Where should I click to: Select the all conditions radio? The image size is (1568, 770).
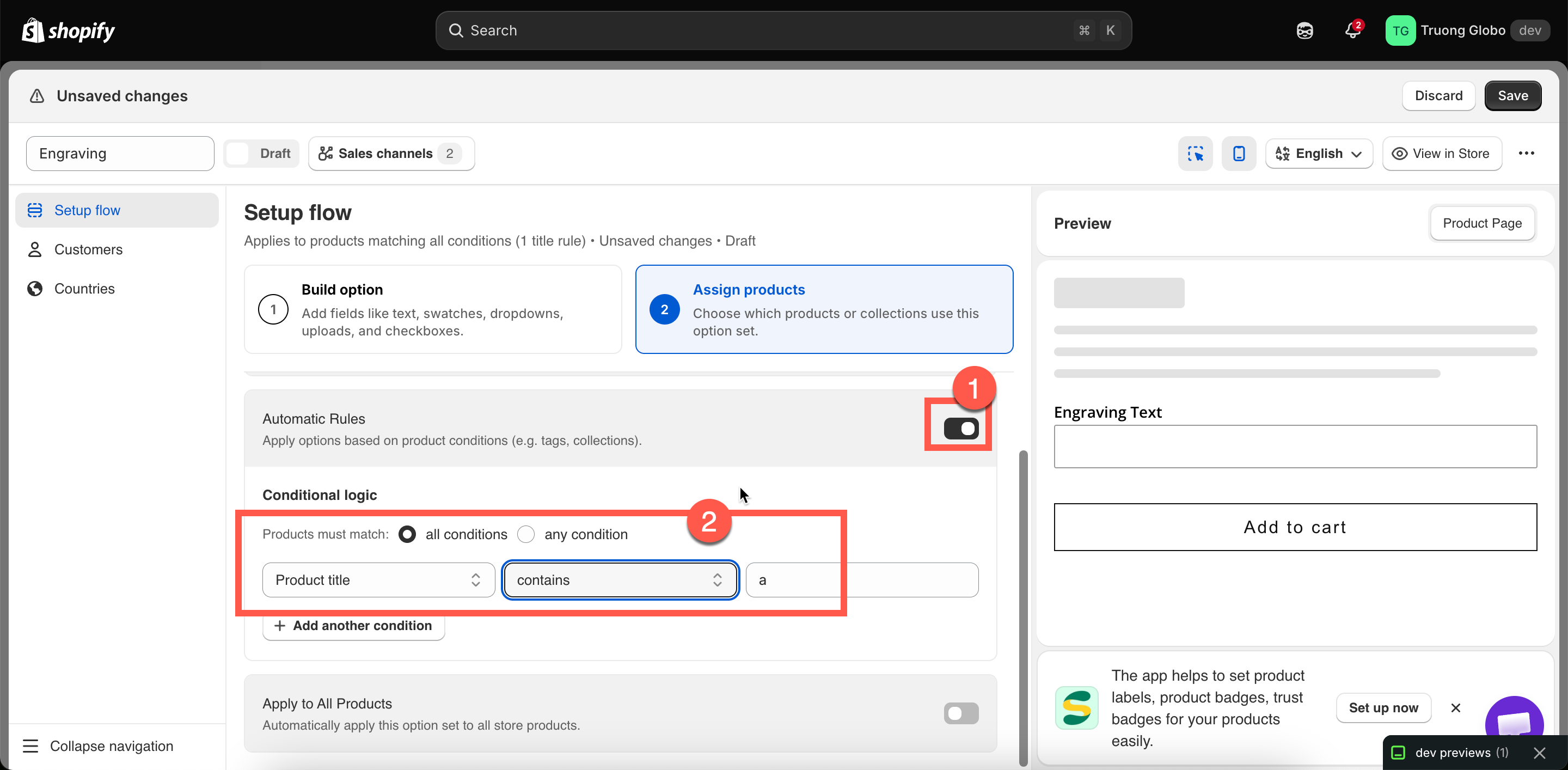[x=407, y=534]
